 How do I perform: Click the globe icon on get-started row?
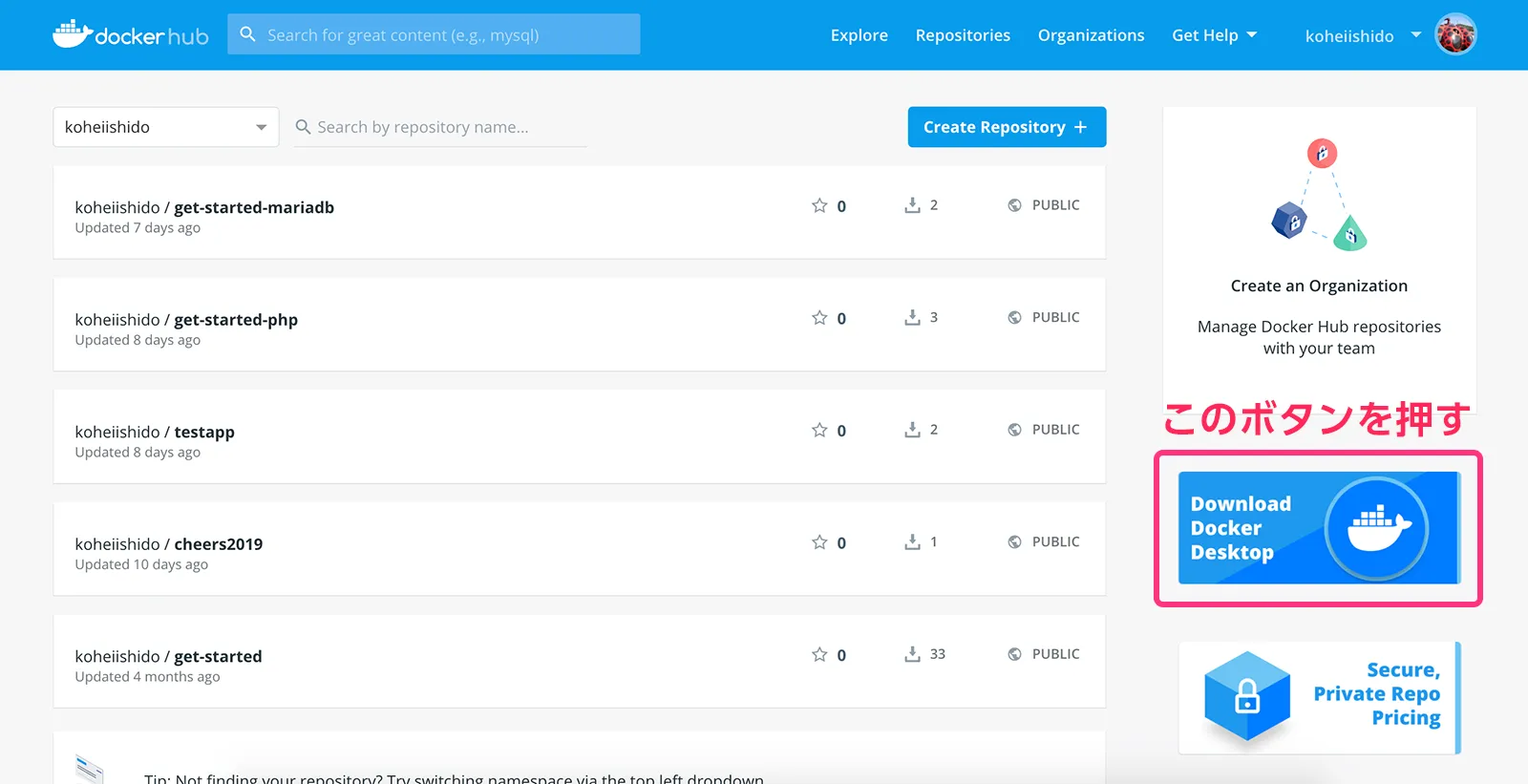(x=1014, y=654)
